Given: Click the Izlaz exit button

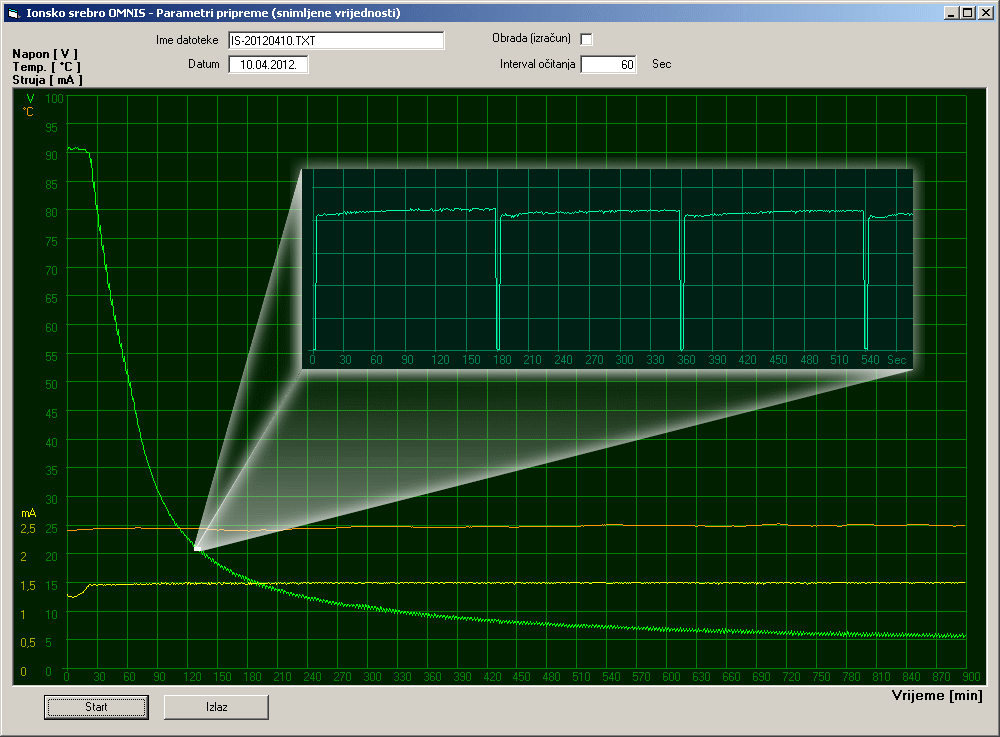Looking at the screenshot, I should tap(216, 707).
